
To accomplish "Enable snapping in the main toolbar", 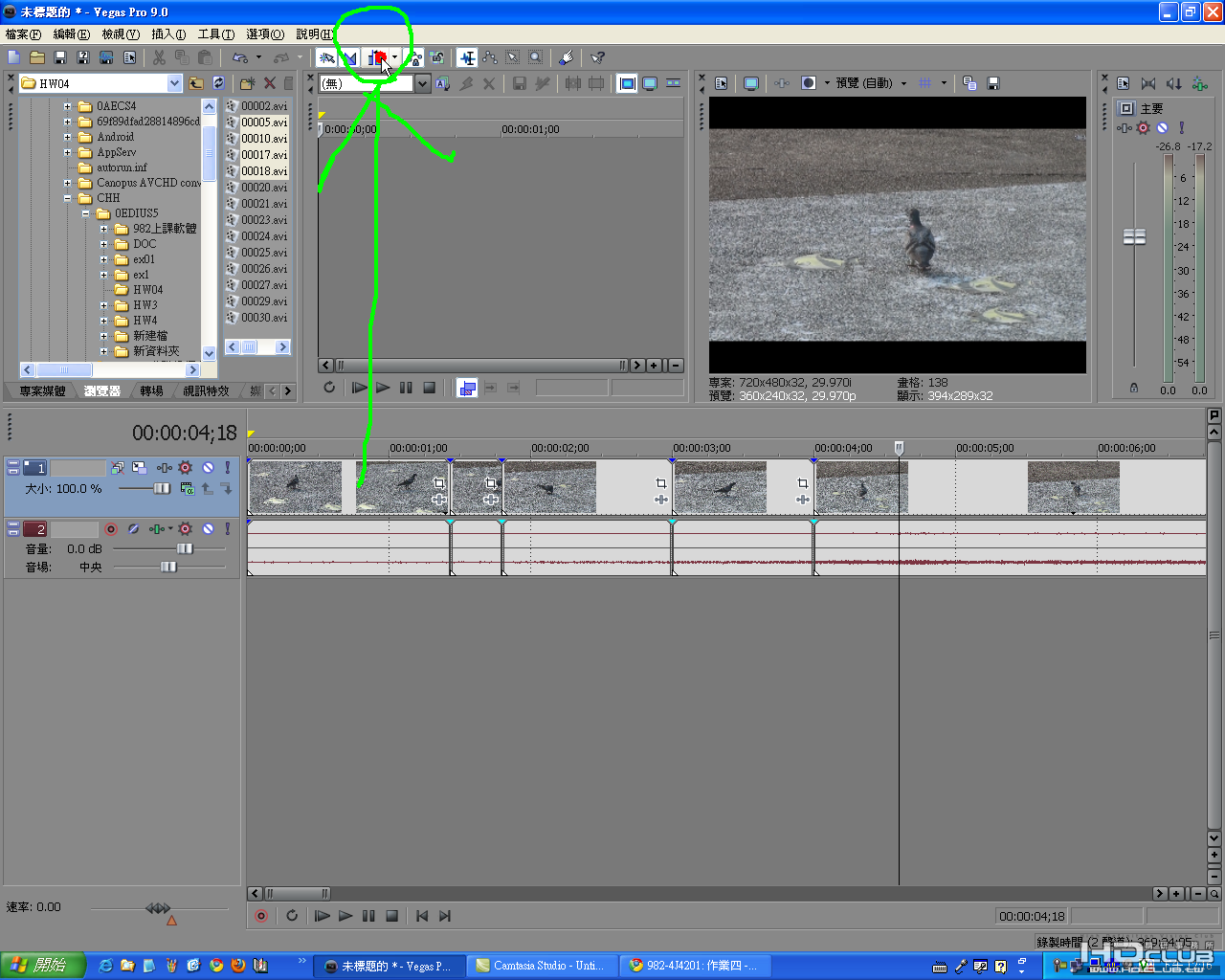I will tap(327, 58).
